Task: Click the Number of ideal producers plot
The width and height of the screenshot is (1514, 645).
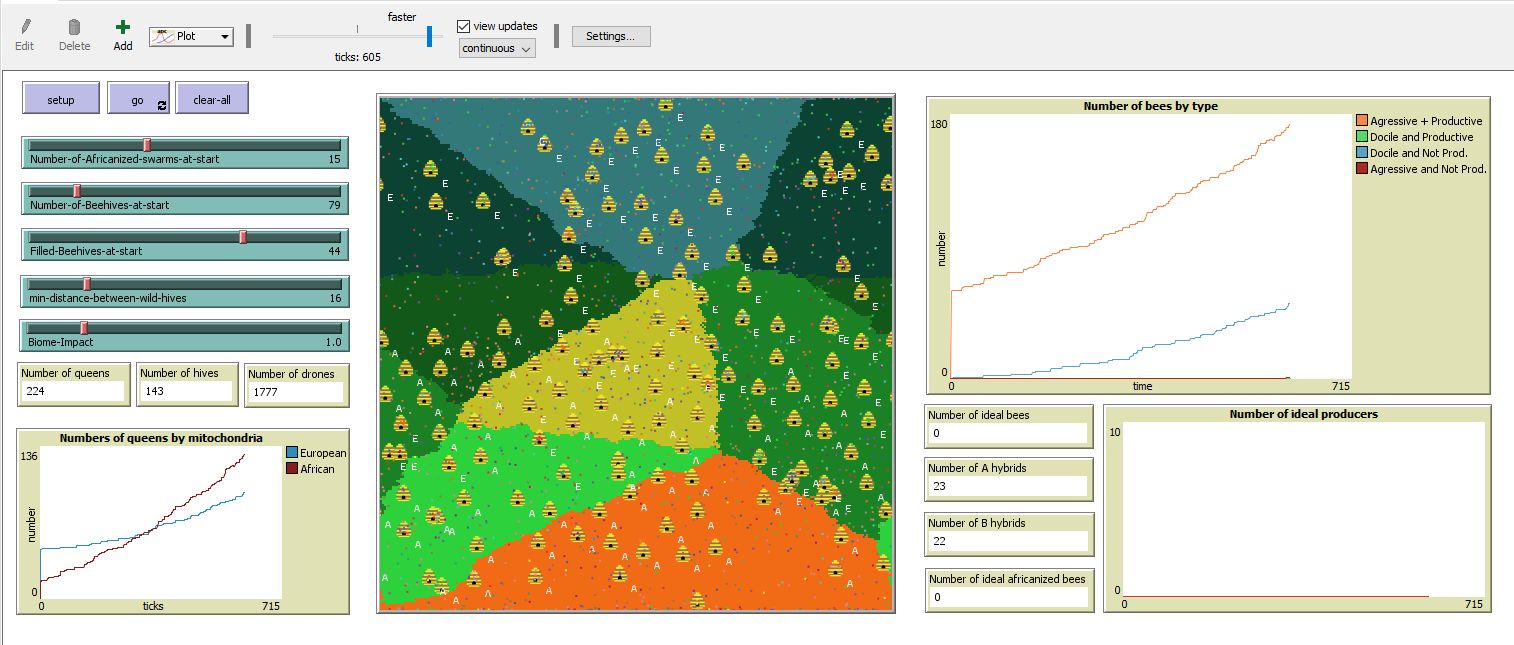Action: point(1296,508)
